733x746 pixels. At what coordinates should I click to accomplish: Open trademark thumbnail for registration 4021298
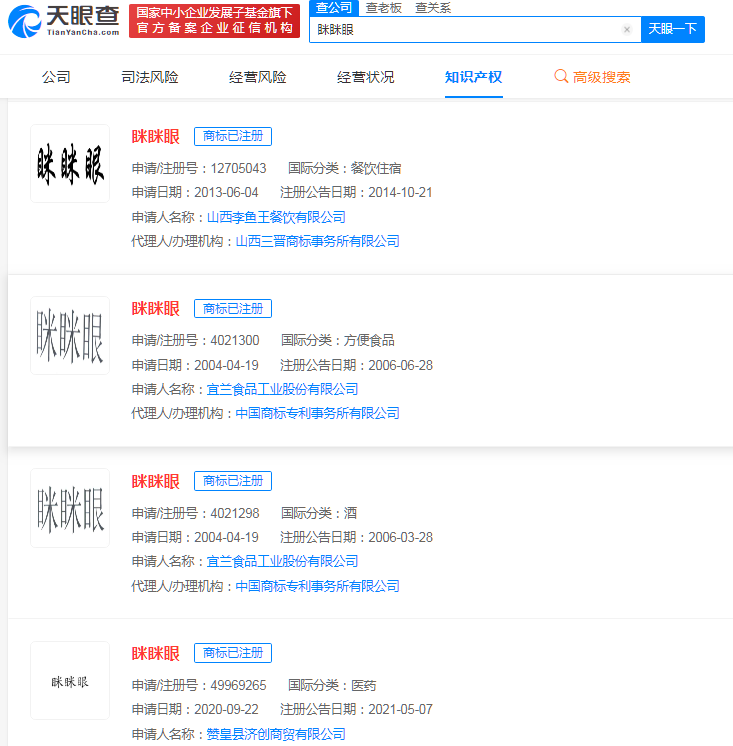point(70,508)
